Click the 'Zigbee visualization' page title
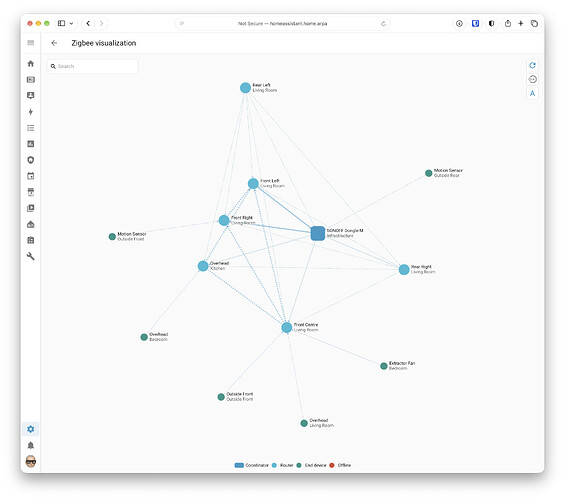The height and width of the screenshot is (500, 564). [104, 43]
